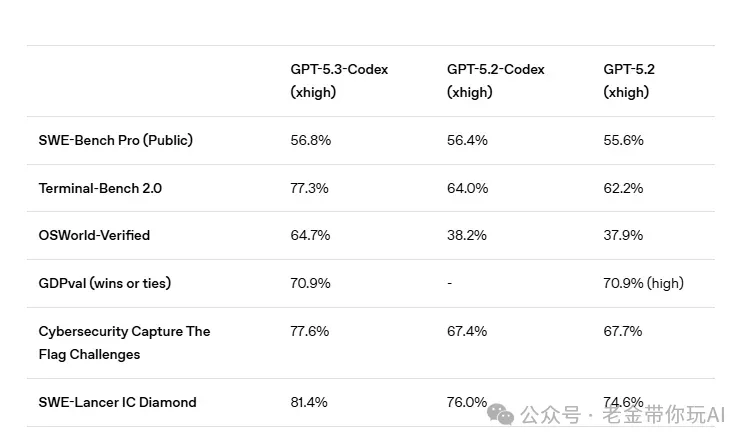Click the 56.8% SWE-Bench Pro score
The width and height of the screenshot is (749, 445).
(x=310, y=140)
